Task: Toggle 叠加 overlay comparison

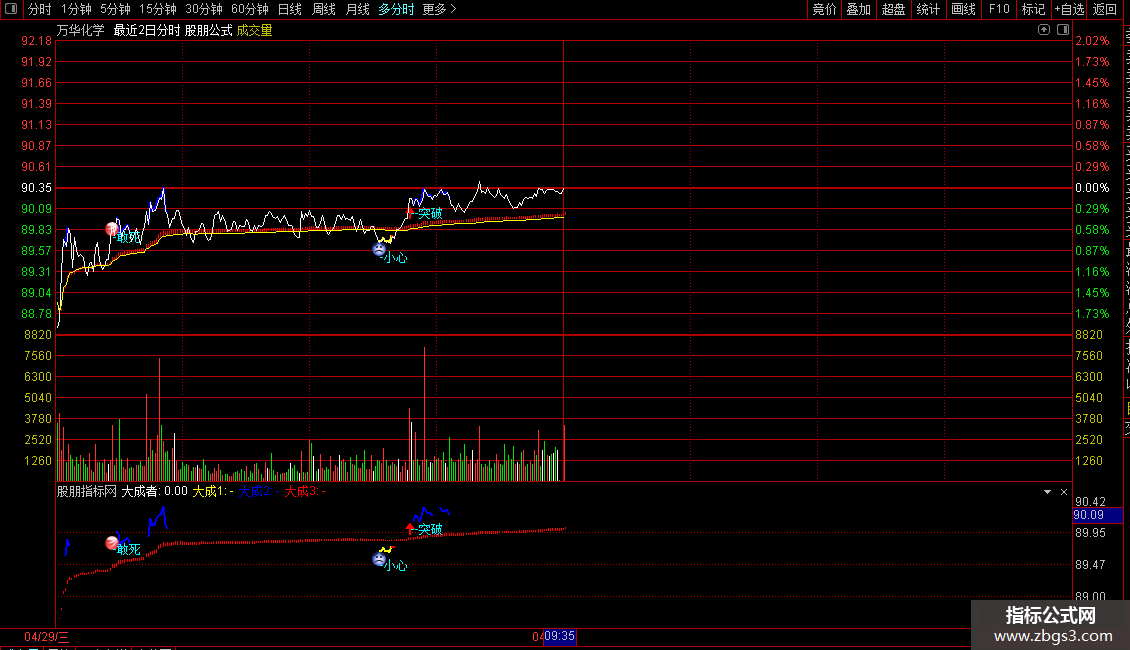Action: [858, 9]
